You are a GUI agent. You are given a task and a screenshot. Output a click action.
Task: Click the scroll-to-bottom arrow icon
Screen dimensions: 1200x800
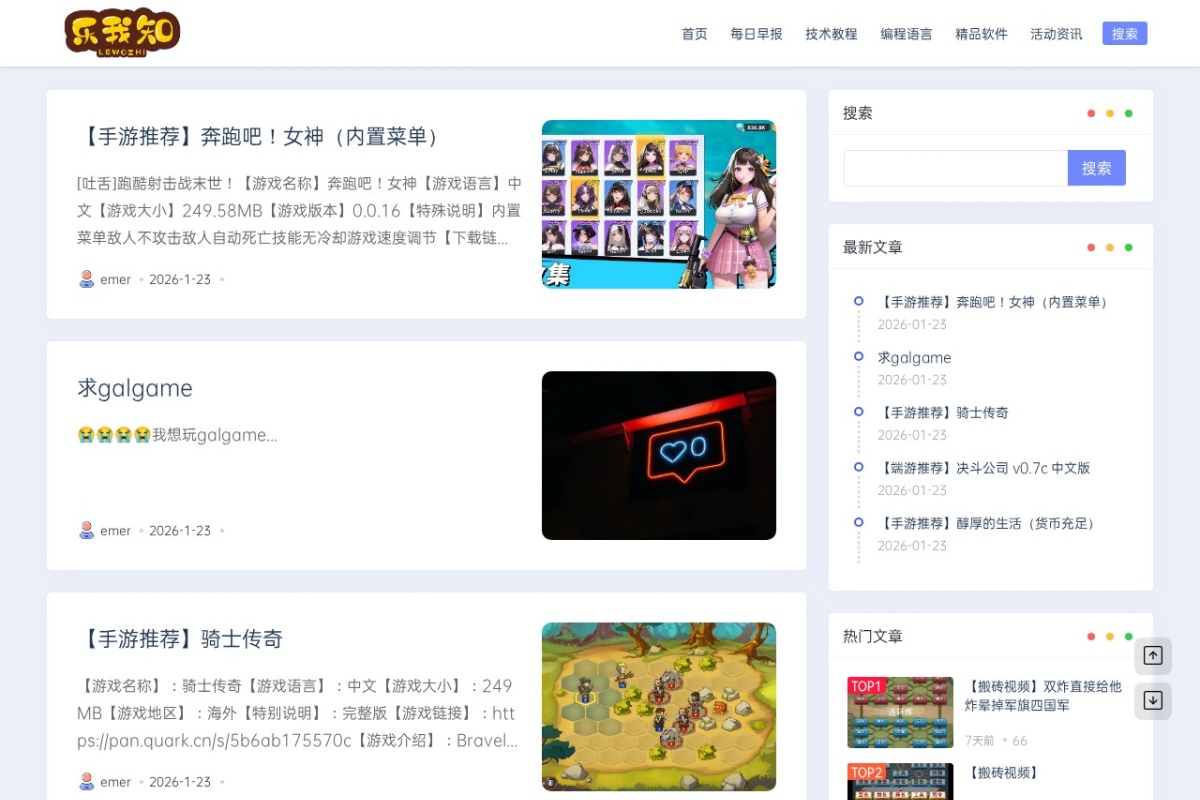click(x=1152, y=701)
